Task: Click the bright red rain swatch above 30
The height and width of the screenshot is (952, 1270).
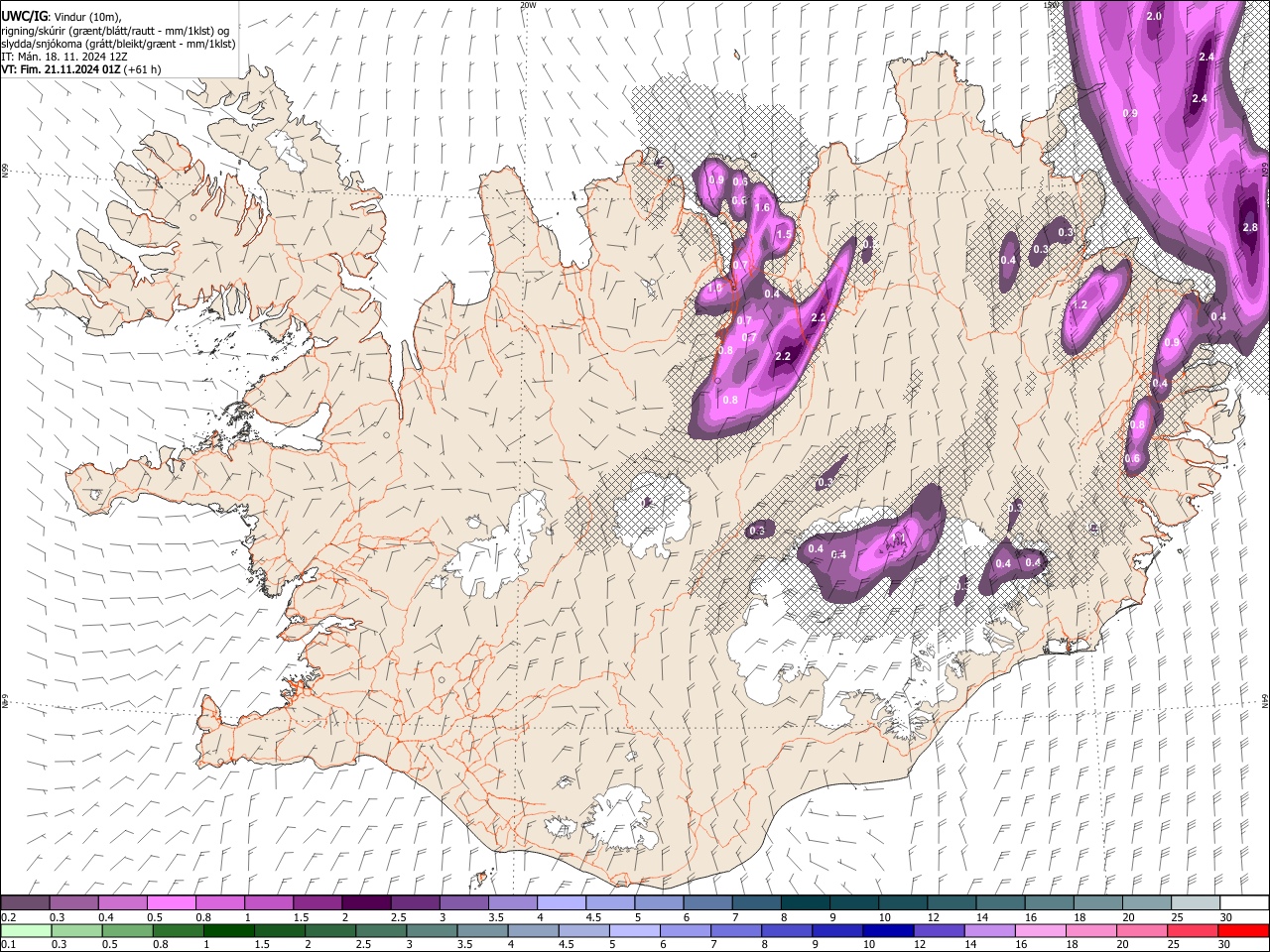Action: point(1244,930)
